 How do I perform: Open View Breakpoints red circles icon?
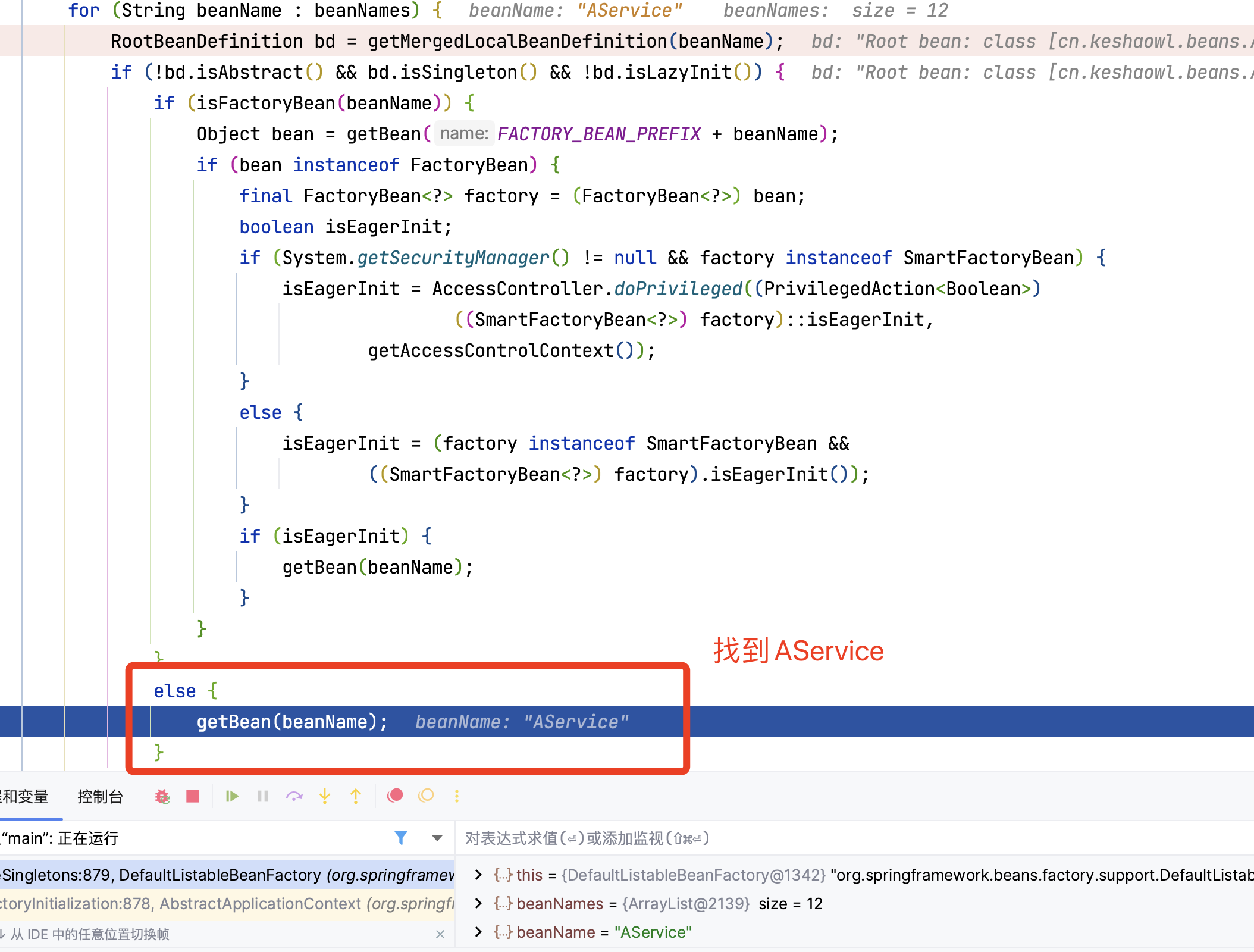coord(395,796)
